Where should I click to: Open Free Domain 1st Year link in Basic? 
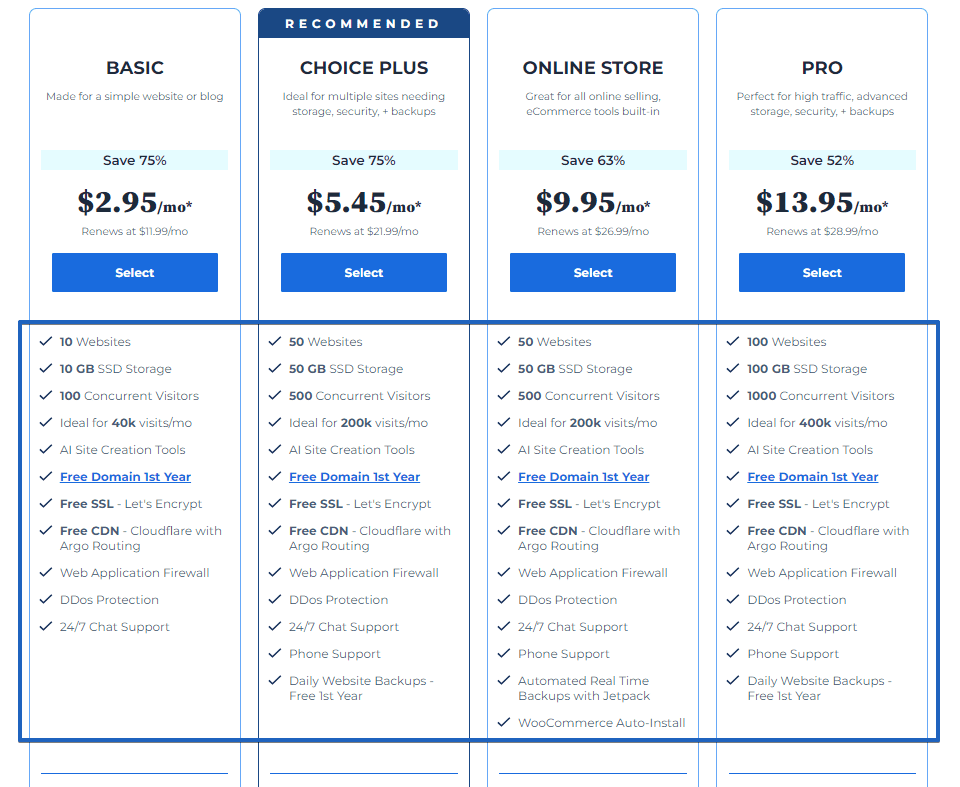(126, 476)
